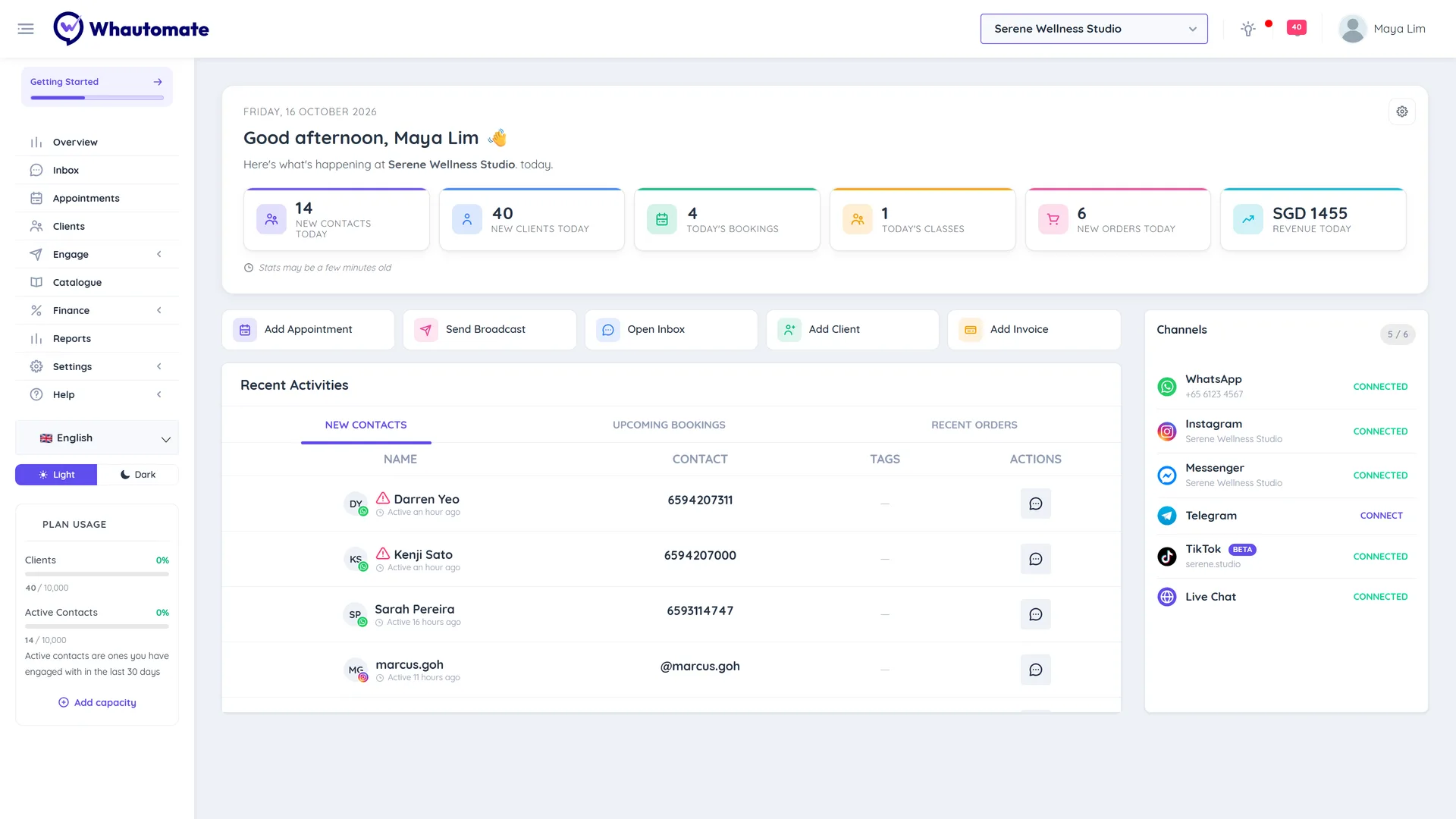Click the Send Broadcast button
The width and height of the screenshot is (1456, 819).
(x=489, y=330)
